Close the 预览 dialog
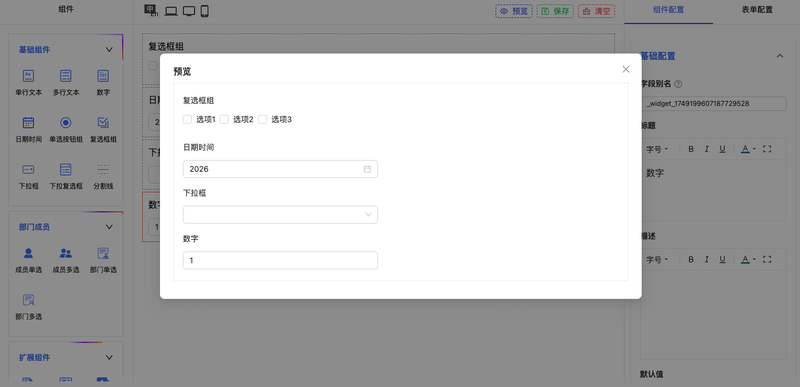 coord(626,69)
